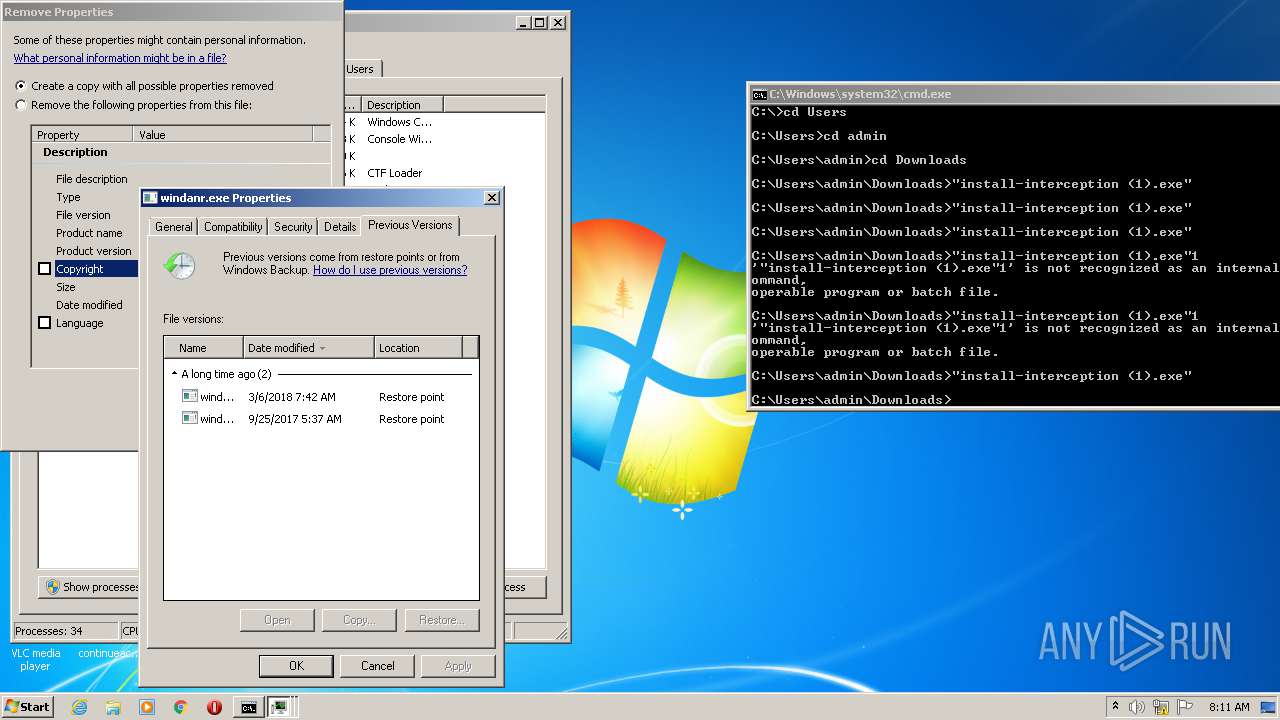Select 'Windows C…' process in Task Manager

[400, 122]
